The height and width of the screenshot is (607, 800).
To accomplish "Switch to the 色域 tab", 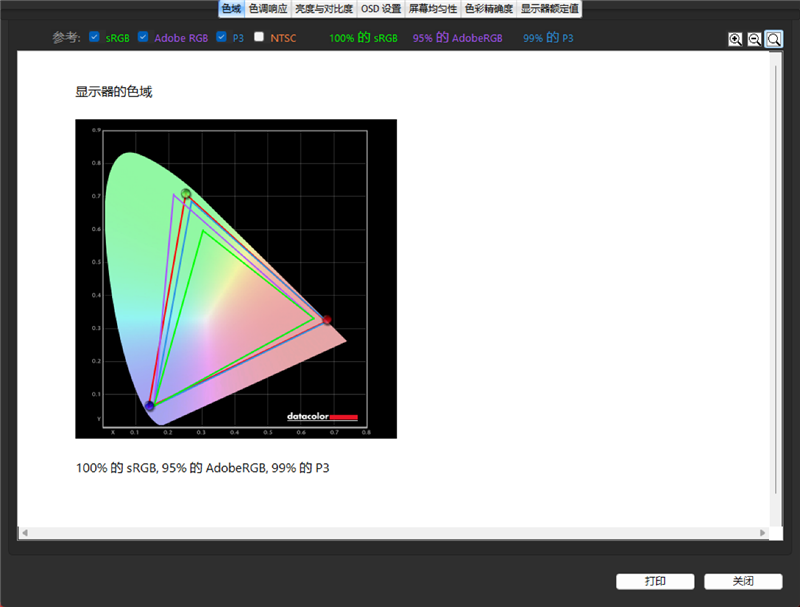I will (x=231, y=9).
